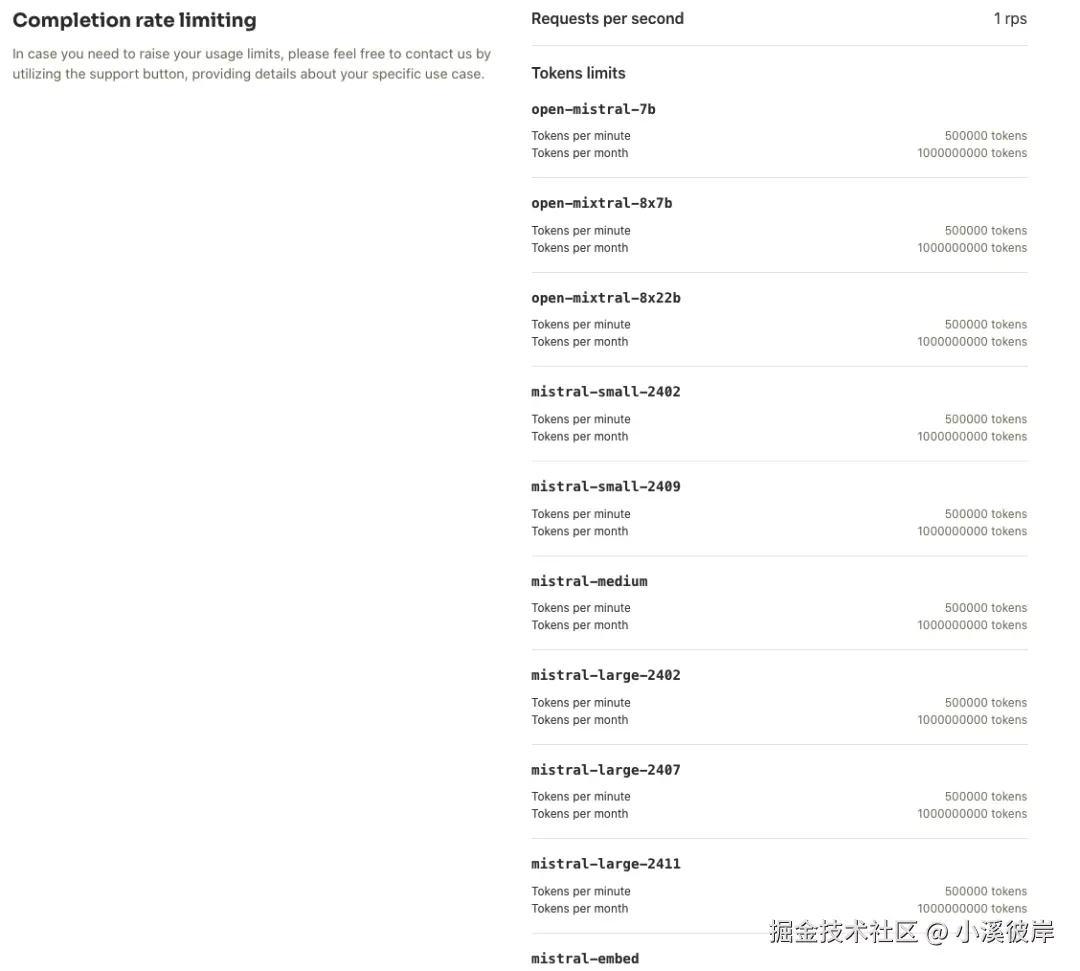
Task: Click open-mistral-7b "Tokens per minute" label
Action: pyautogui.click(x=581, y=136)
